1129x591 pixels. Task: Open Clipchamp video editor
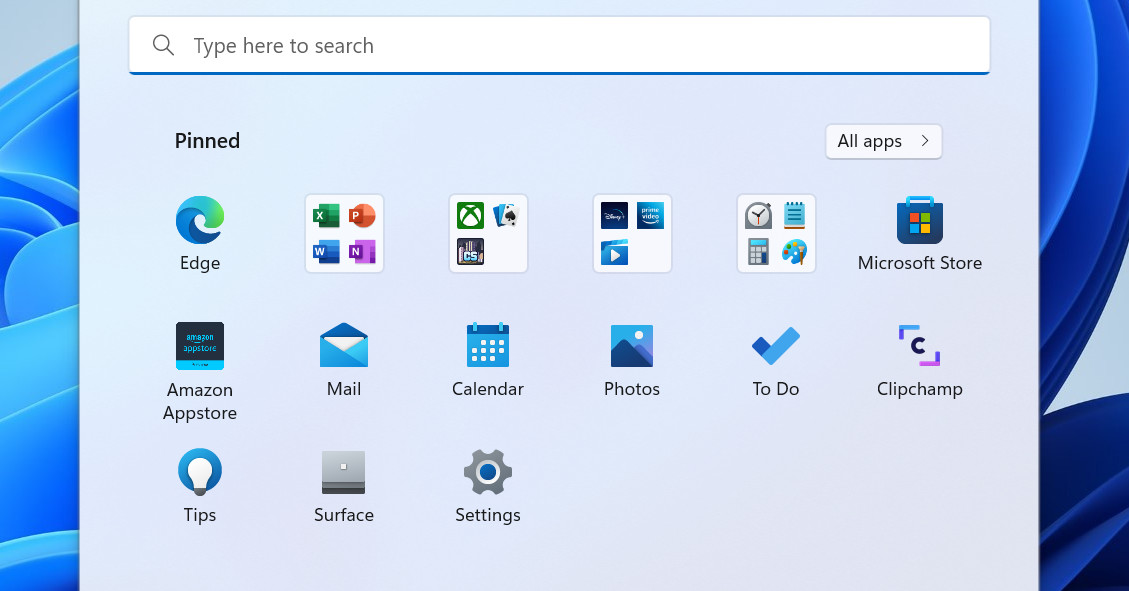tap(919, 346)
